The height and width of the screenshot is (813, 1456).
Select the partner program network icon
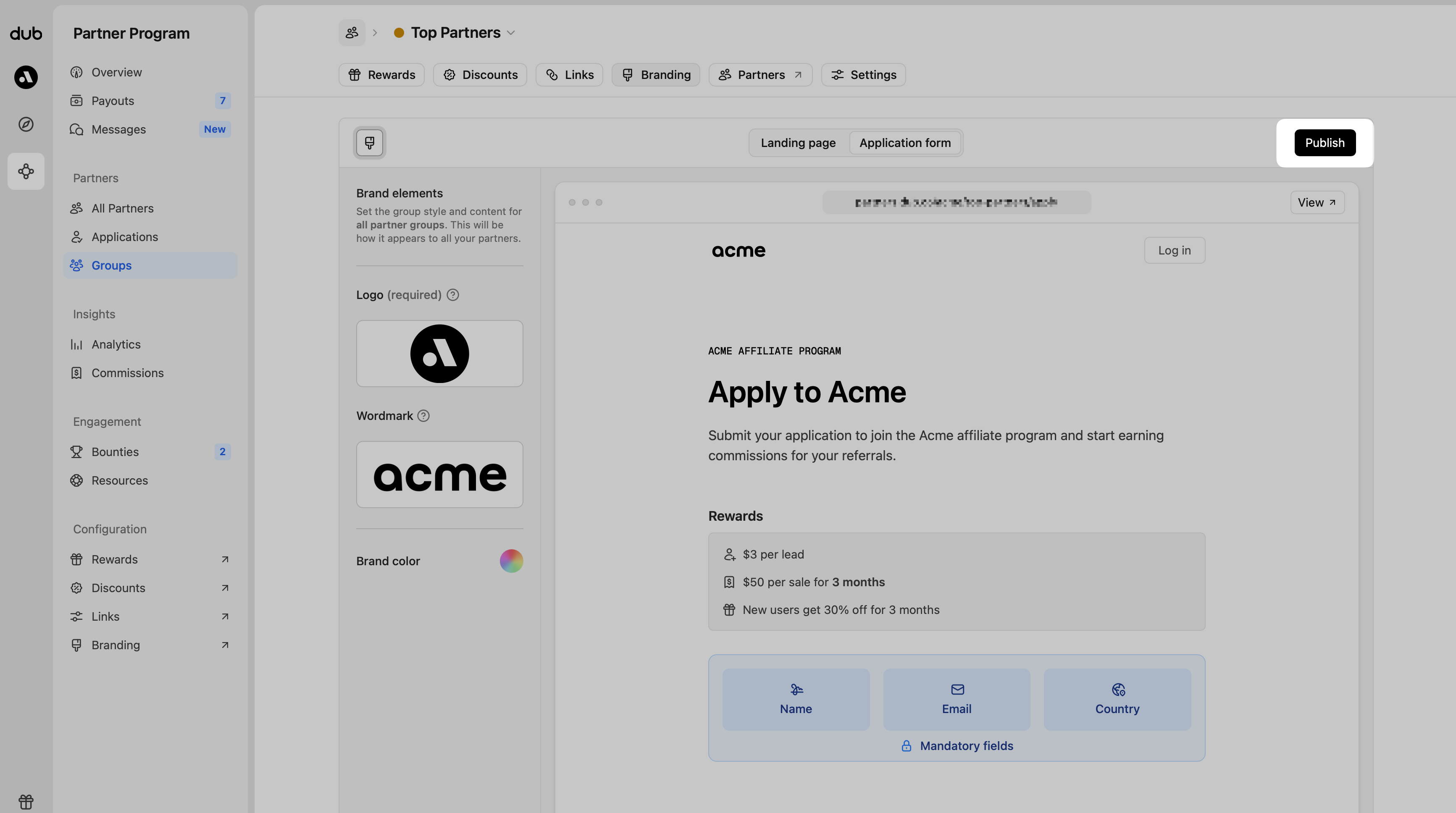coord(26,171)
